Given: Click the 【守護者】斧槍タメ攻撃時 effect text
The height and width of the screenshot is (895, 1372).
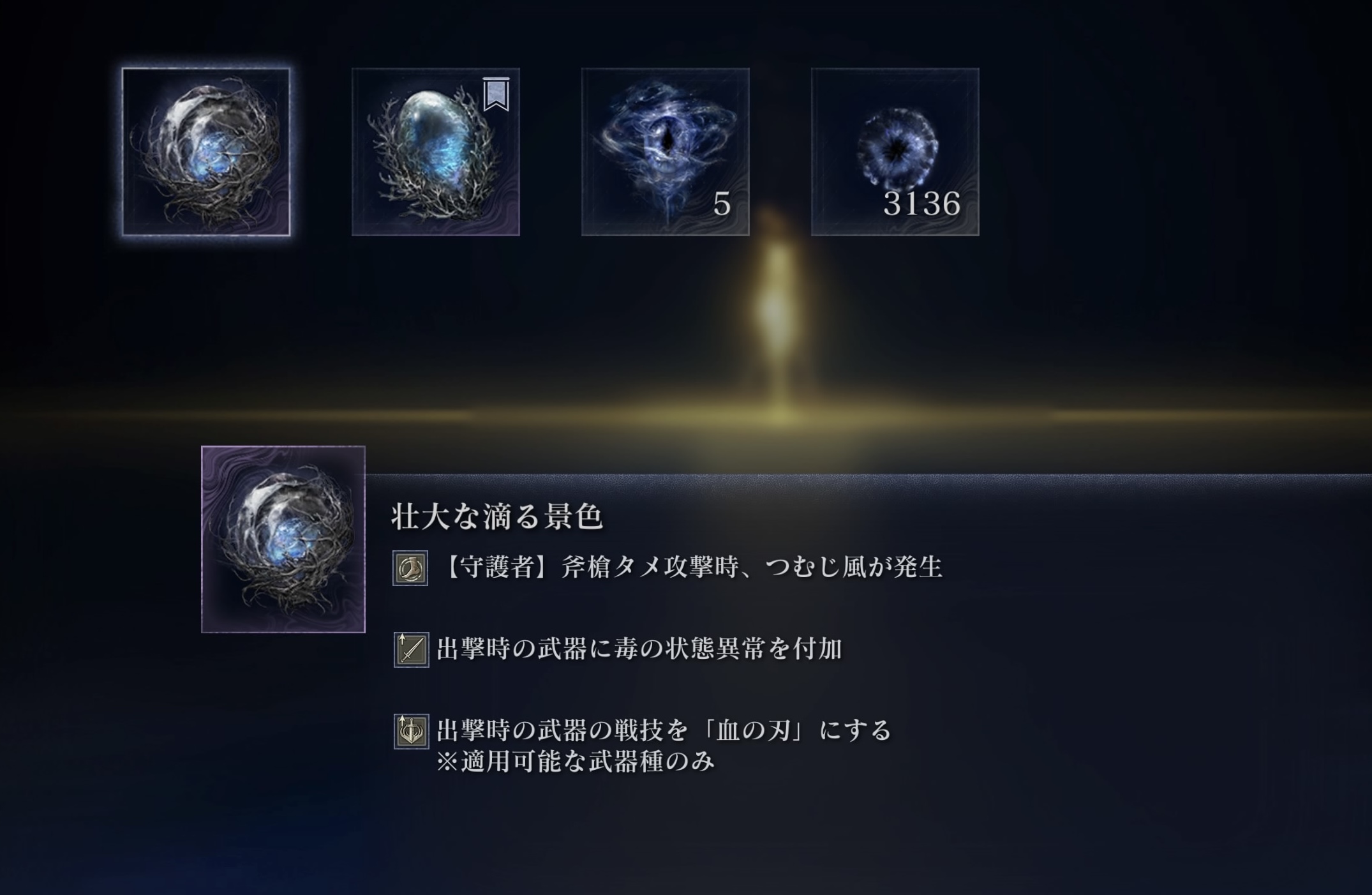Looking at the screenshot, I should (x=692, y=567).
